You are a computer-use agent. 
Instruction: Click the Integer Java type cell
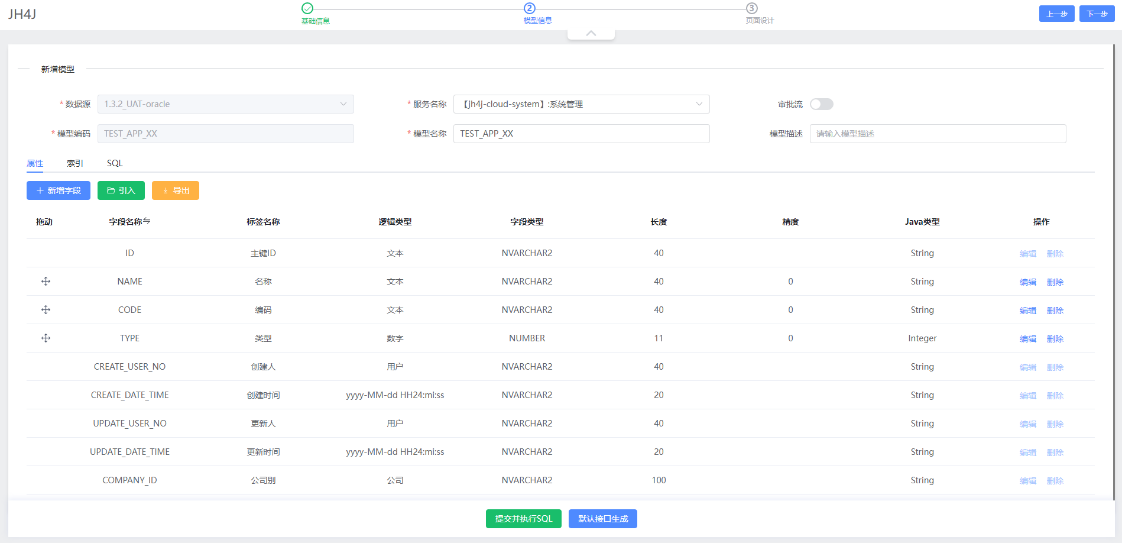point(922,338)
